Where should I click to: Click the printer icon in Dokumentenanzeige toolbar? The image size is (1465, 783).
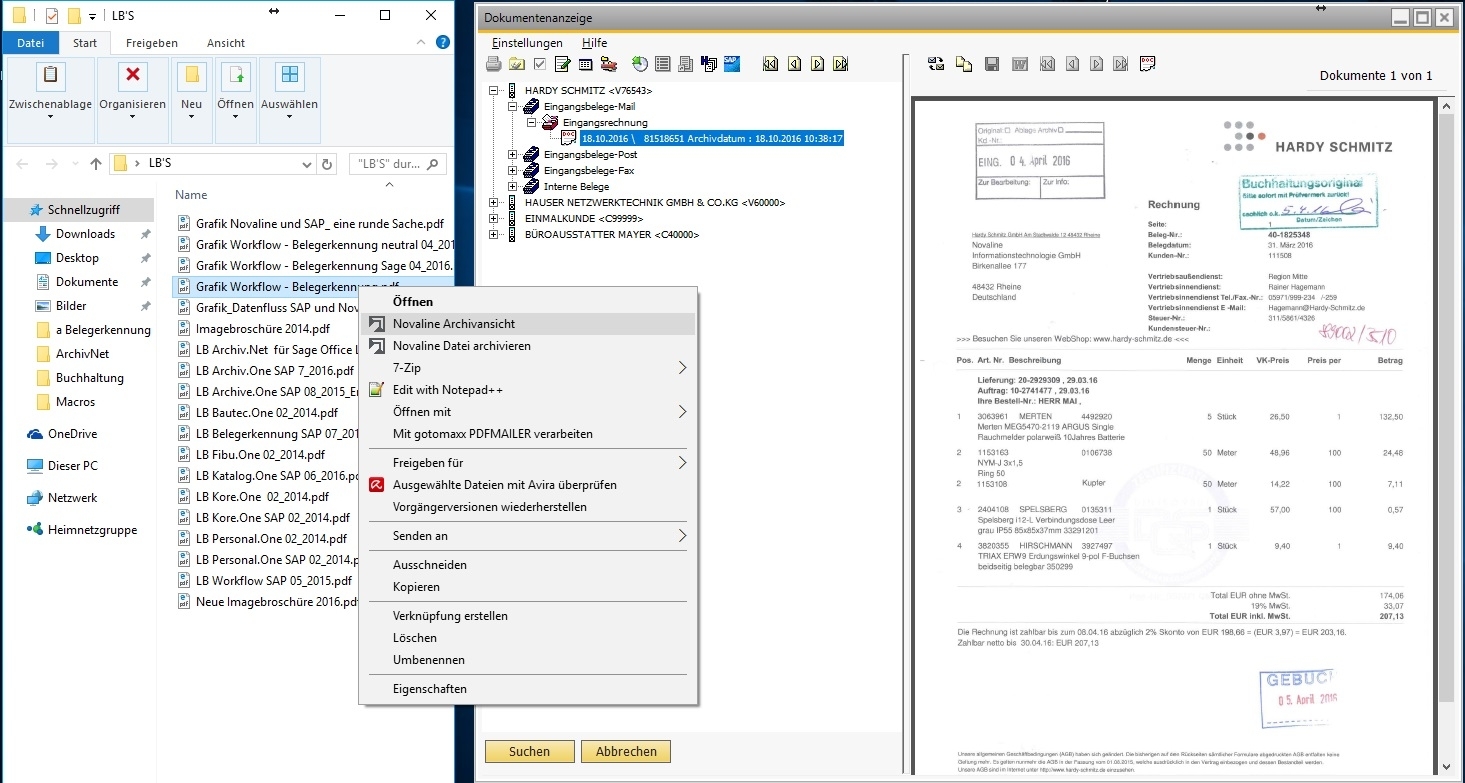pyautogui.click(x=493, y=65)
